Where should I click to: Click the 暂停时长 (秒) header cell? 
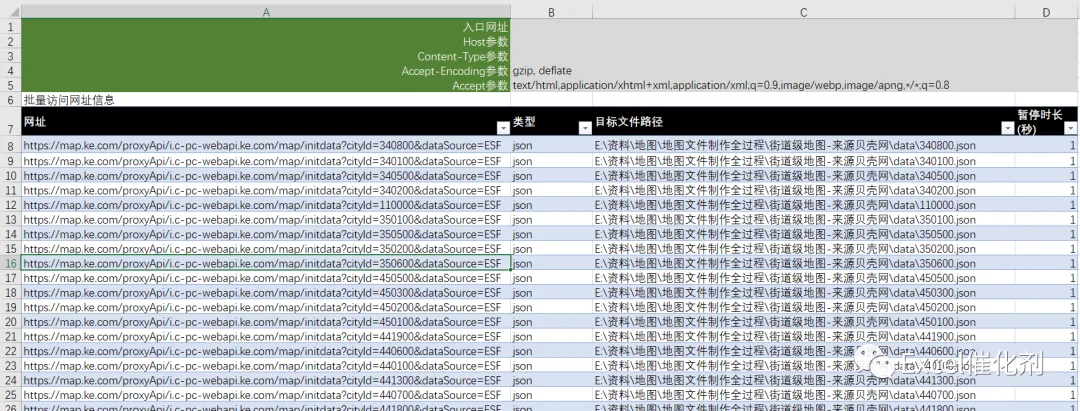1047,121
